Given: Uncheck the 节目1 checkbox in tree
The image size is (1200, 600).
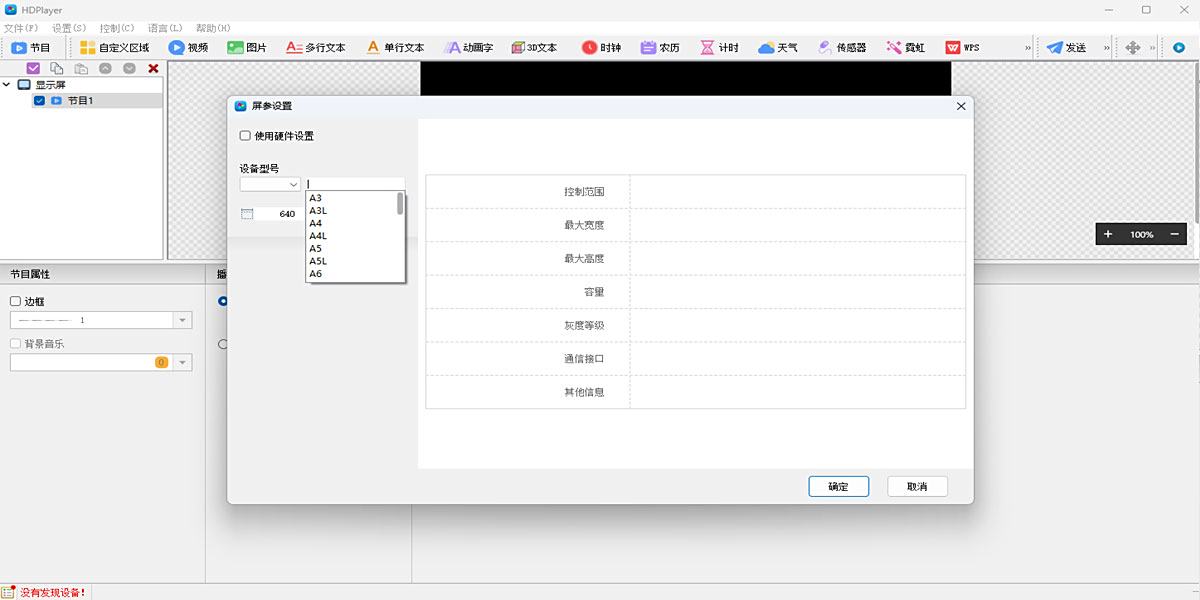Looking at the screenshot, I should pos(39,101).
